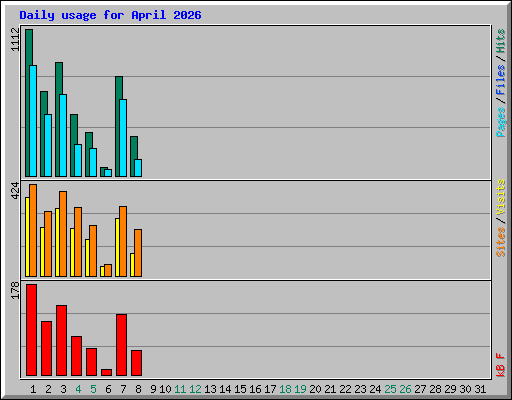Click the 1112 axis label for hits
This screenshot has width=512, height=400.
pos(15,40)
